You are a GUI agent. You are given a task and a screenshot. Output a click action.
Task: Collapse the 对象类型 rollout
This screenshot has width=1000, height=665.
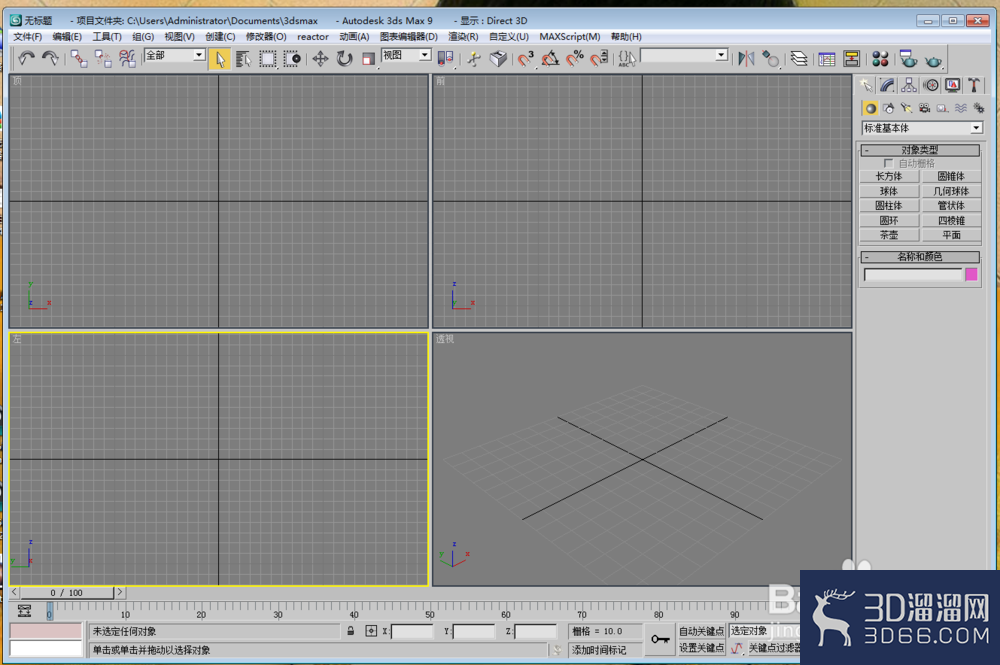[x=920, y=150]
